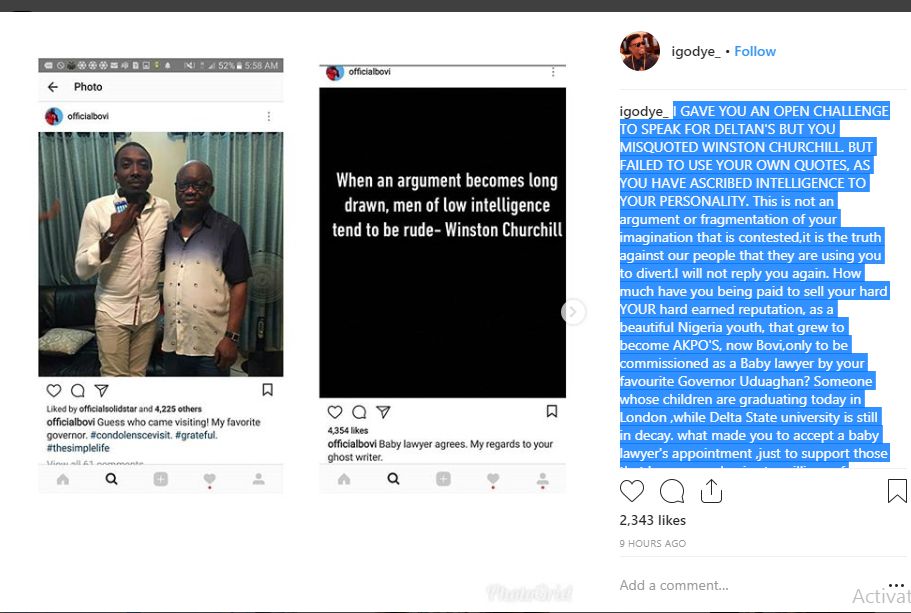Advance to the next photo with the carousel arrow
Image resolution: width=911 pixels, height=613 pixels.
[x=573, y=312]
